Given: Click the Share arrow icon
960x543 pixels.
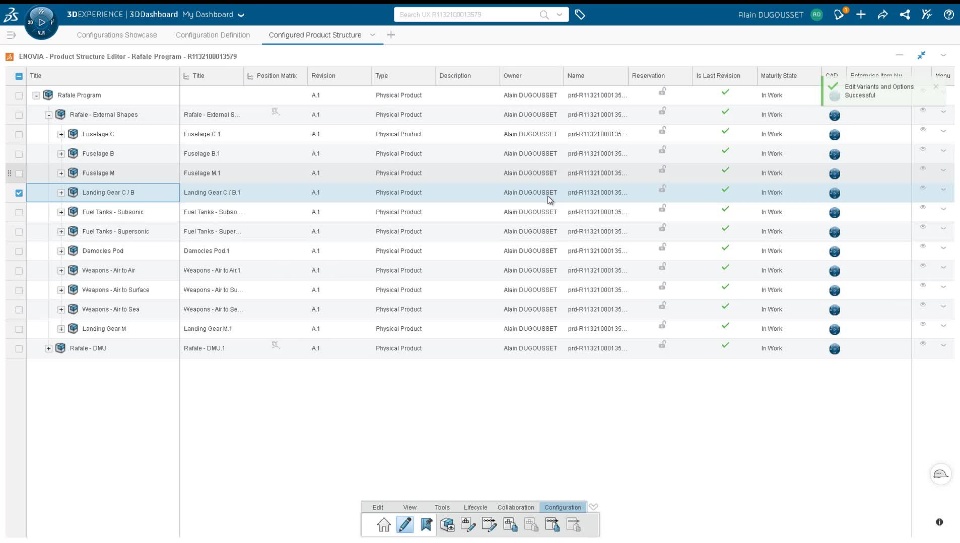Looking at the screenshot, I should coord(882,14).
